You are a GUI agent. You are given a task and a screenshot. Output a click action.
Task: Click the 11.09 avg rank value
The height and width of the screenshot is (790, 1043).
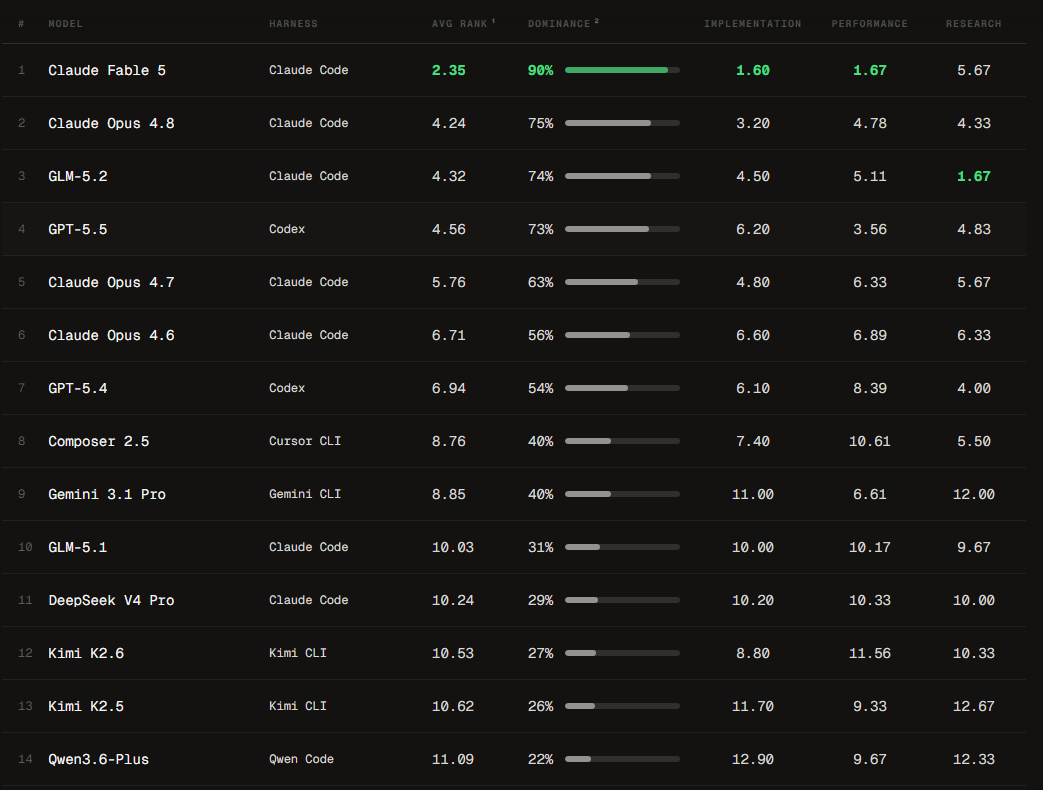[x=453, y=759]
